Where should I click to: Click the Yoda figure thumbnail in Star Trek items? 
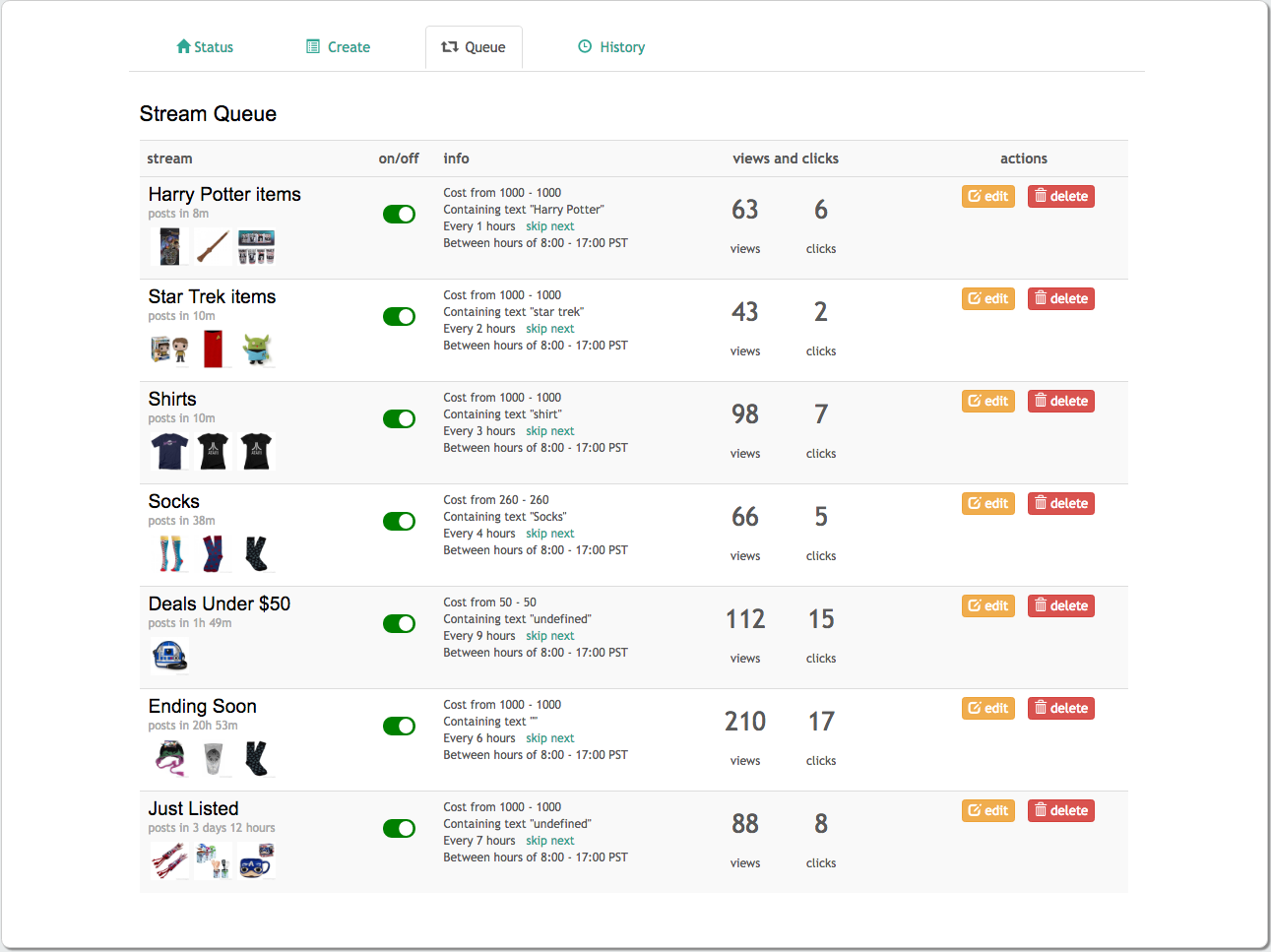point(257,349)
